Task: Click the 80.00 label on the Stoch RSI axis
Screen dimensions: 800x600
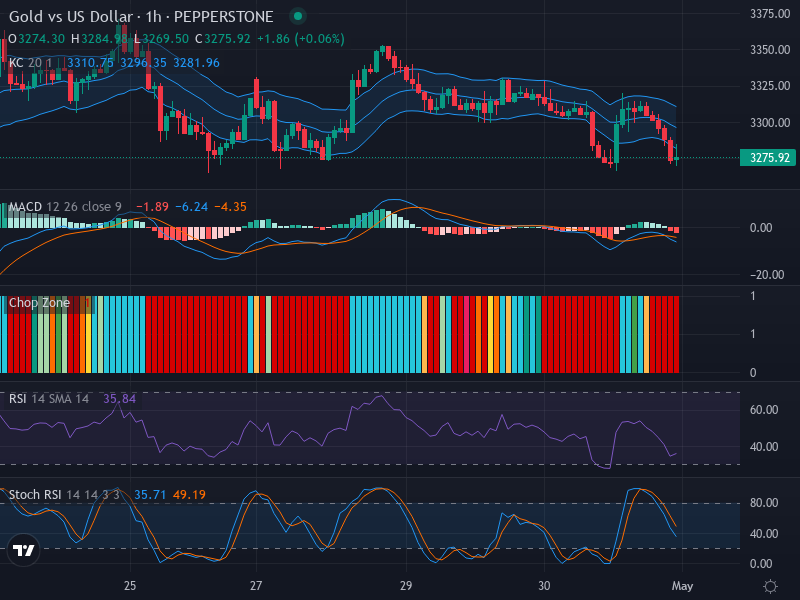Action: (x=764, y=503)
